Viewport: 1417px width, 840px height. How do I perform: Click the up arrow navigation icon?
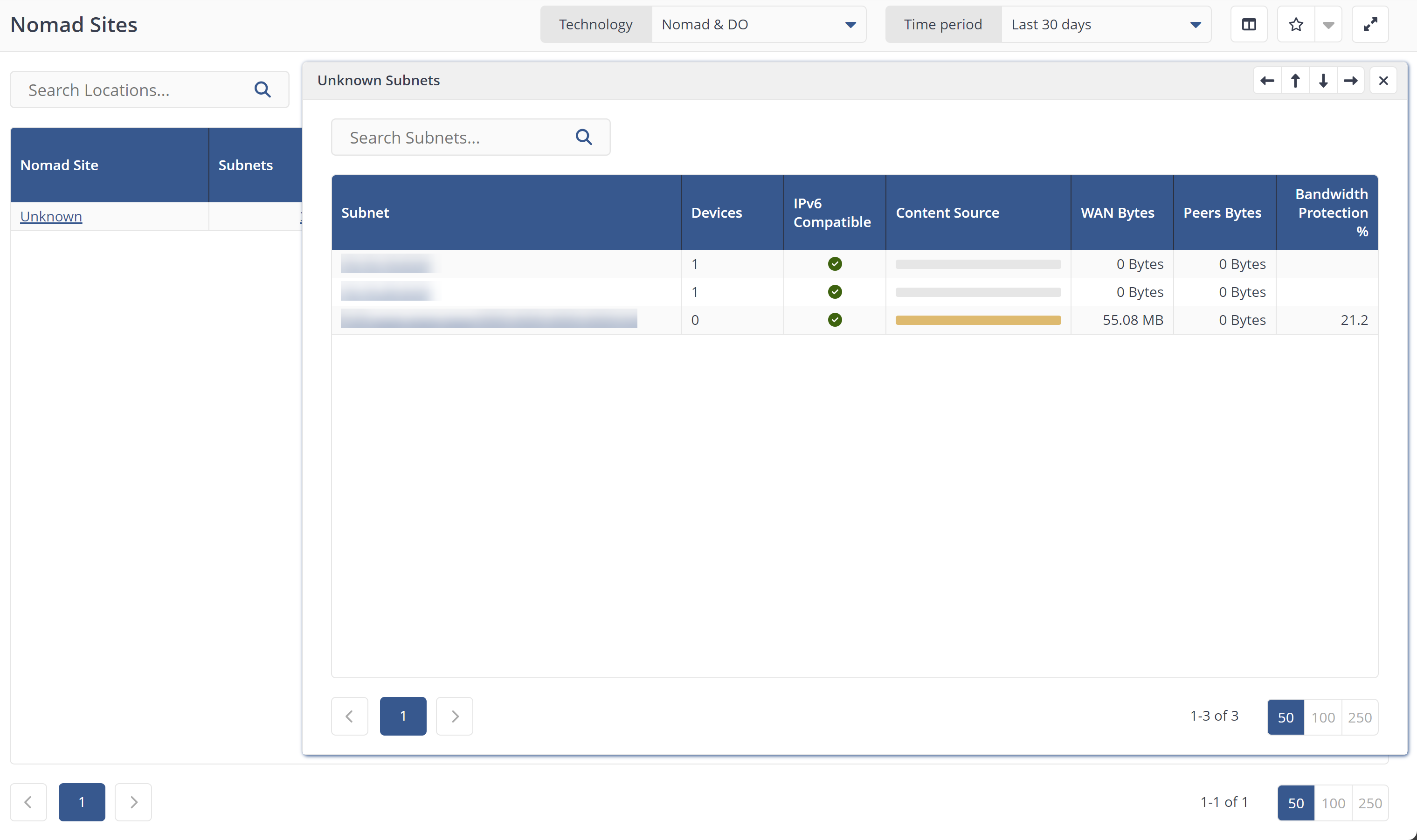coord(1296,80)
